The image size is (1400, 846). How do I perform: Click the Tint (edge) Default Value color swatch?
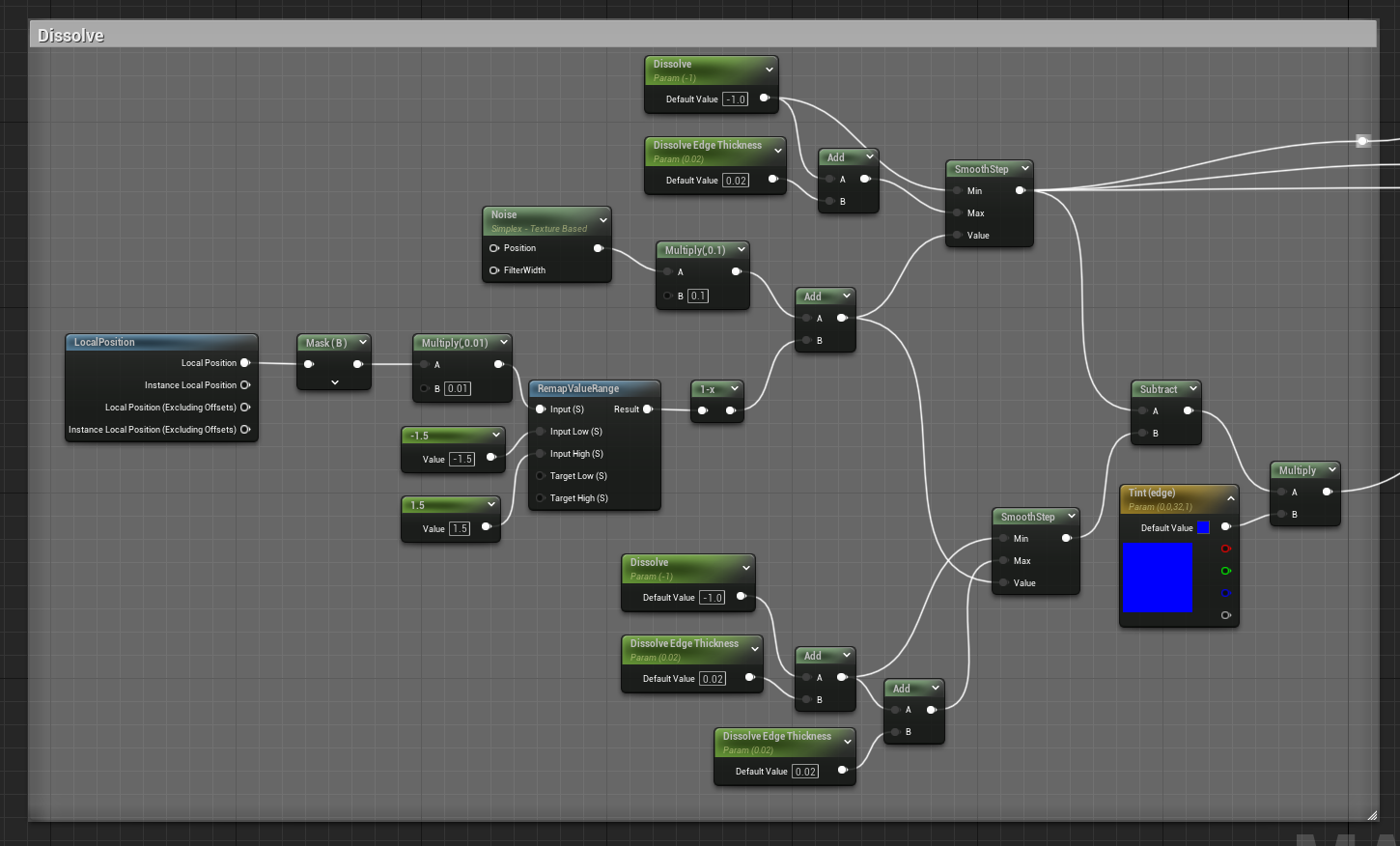tap(1203, 527)
